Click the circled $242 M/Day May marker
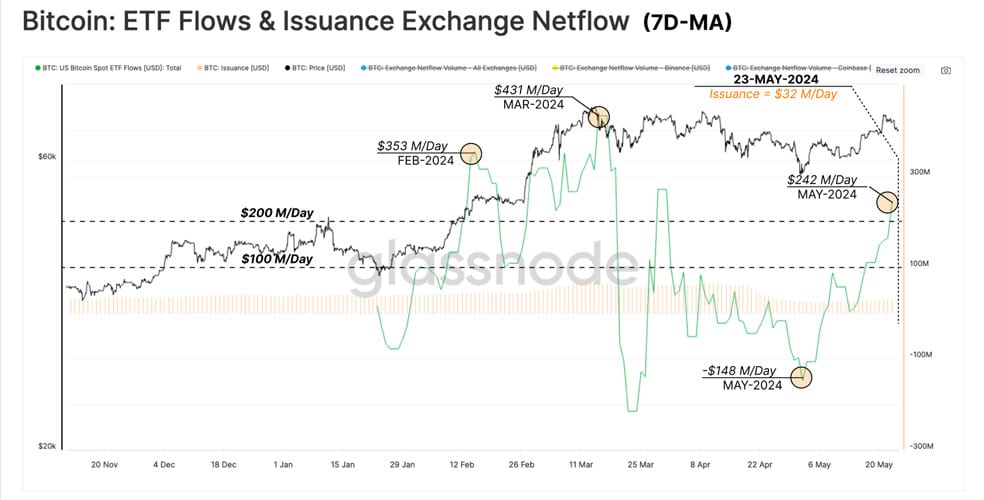Viewport: 984px width, 500px height. click(x=887, y=202)
